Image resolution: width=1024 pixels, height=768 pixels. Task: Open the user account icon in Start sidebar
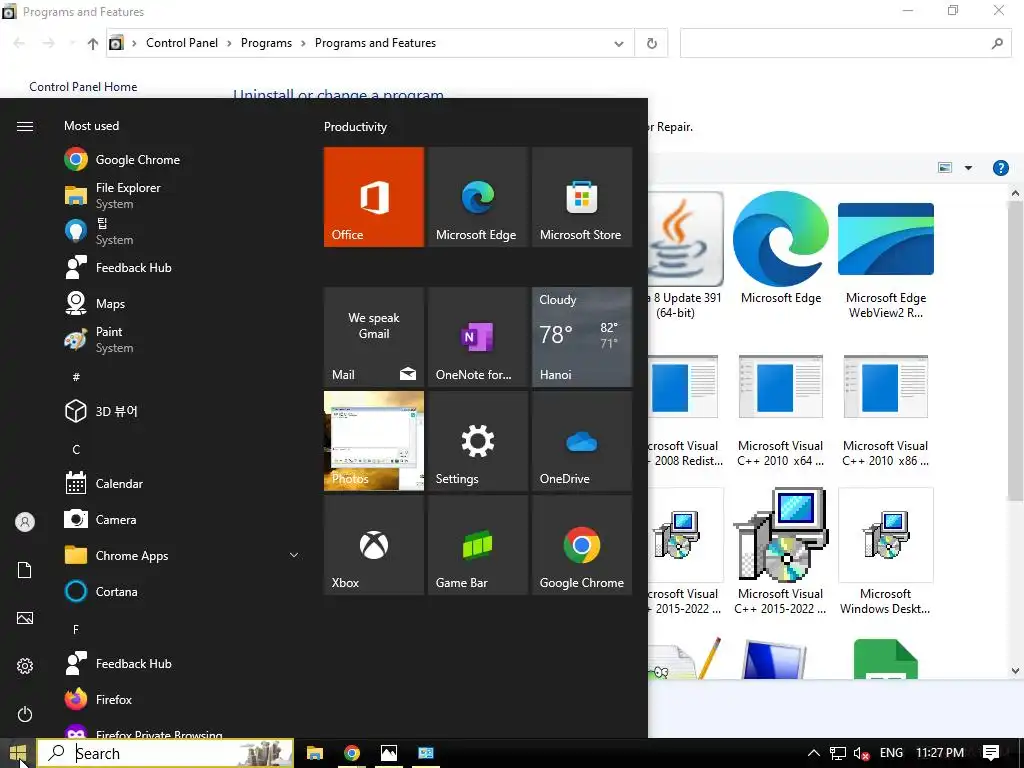click(25, 522)
